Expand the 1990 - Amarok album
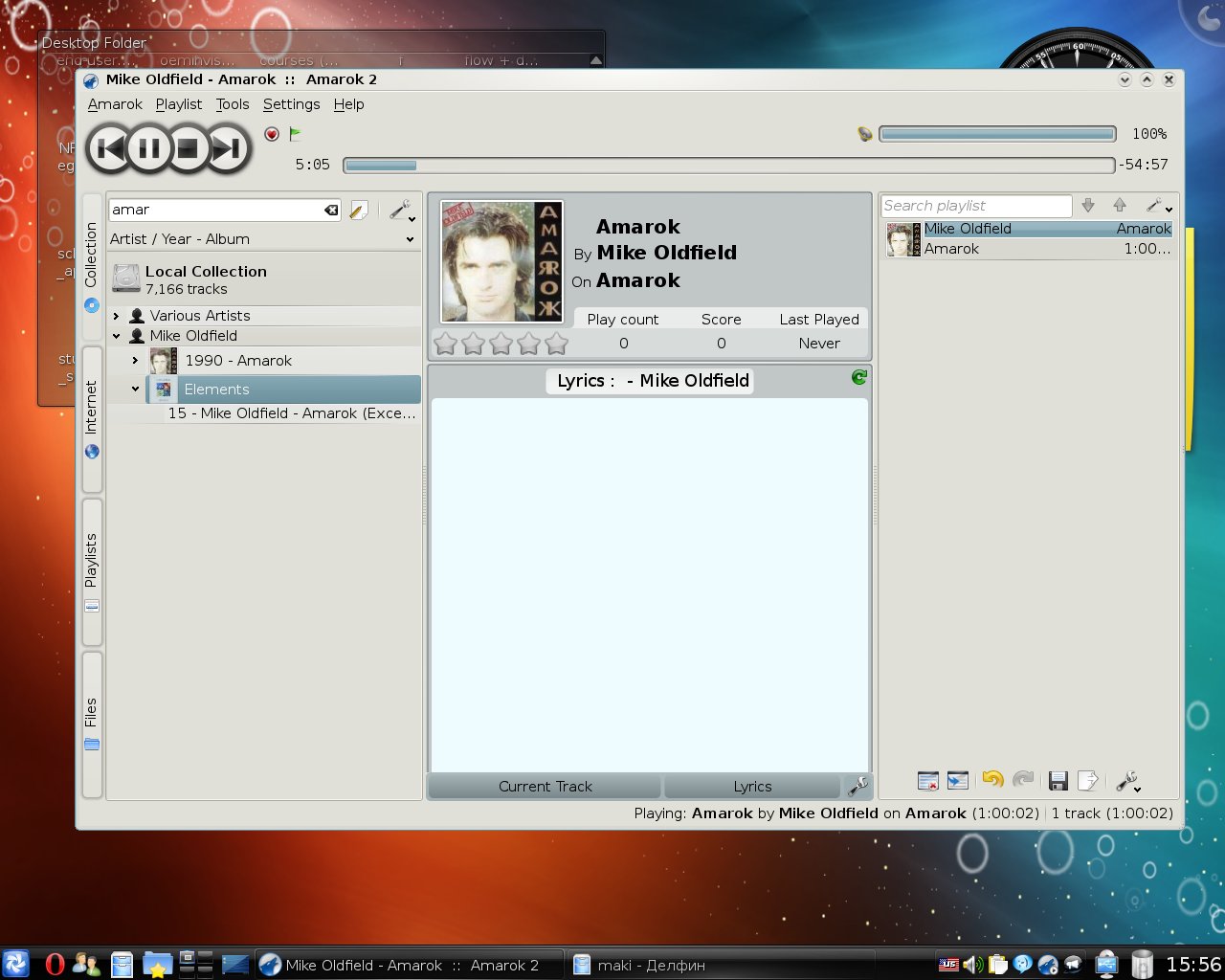This screenshot has height=980, width=1225. [135, 361]
